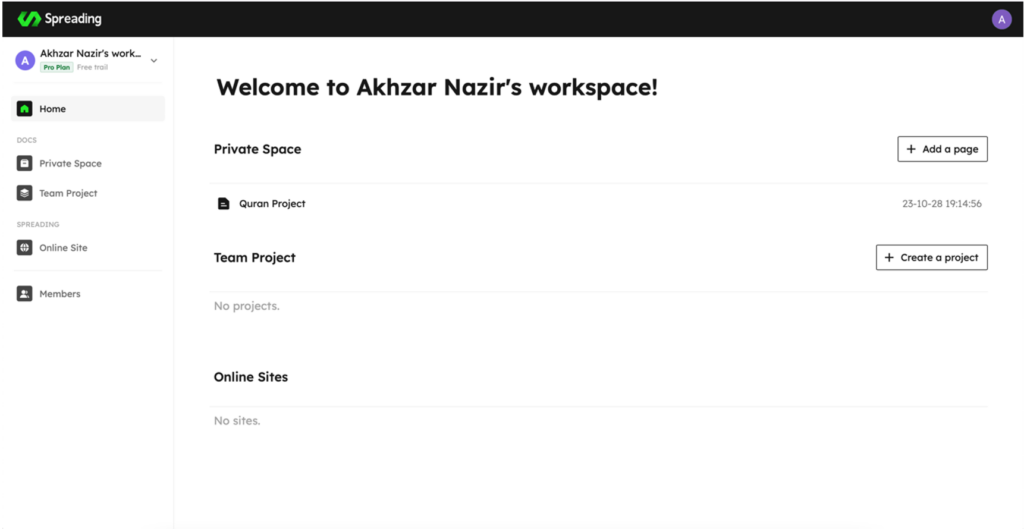Click the Members people icon
The image size is (1024, 529).
[24, 294]
